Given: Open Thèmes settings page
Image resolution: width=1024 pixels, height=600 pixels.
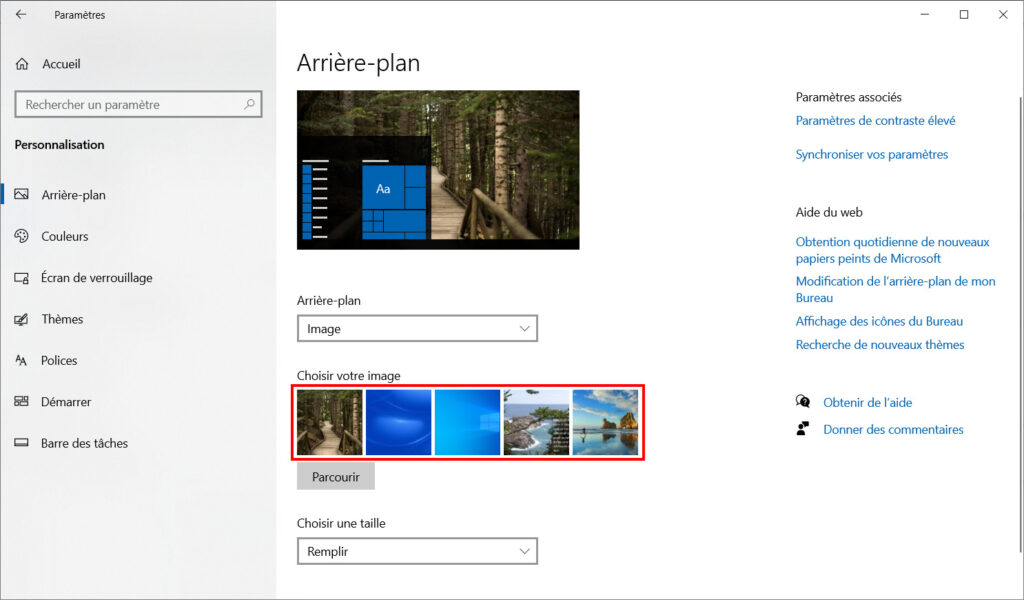Looking at the screenshot, I should click(x=62, y=319).
